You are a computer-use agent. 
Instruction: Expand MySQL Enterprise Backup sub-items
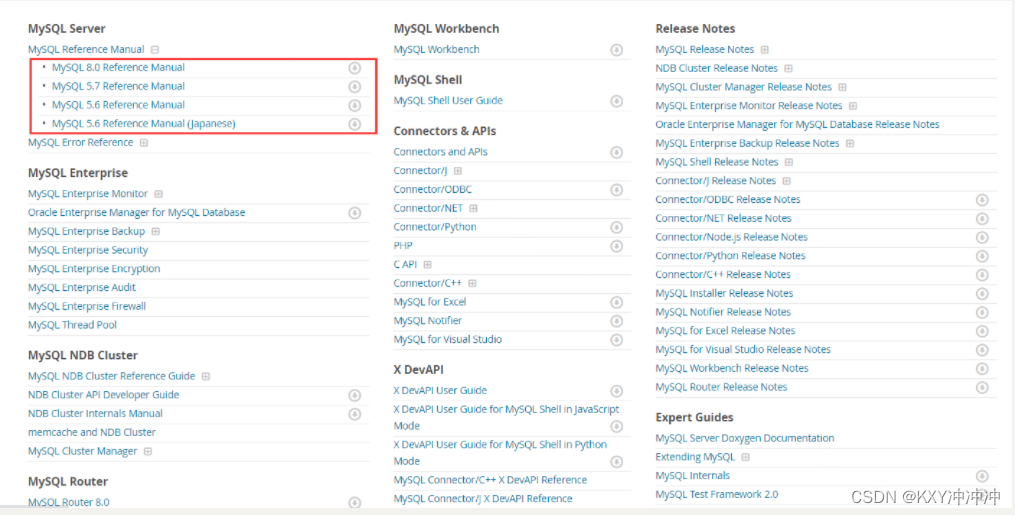coord(155,232)
